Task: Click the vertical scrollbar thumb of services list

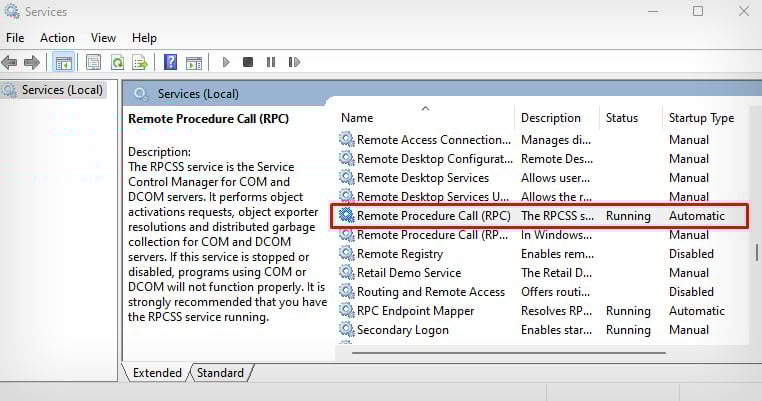Action: 757,252
